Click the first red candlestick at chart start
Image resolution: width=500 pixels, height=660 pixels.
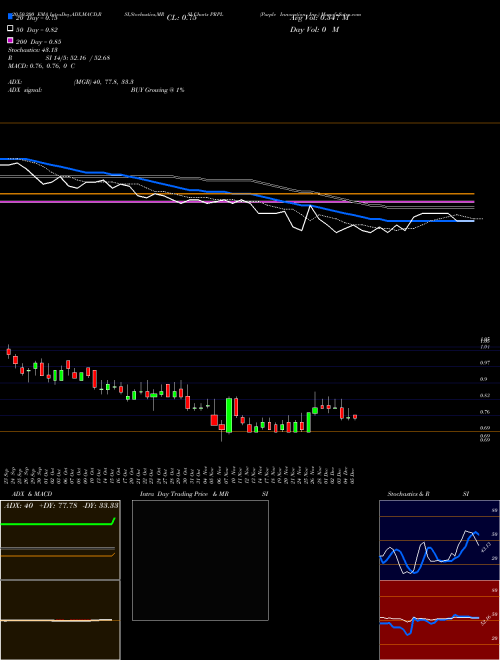tap(8, 352)
